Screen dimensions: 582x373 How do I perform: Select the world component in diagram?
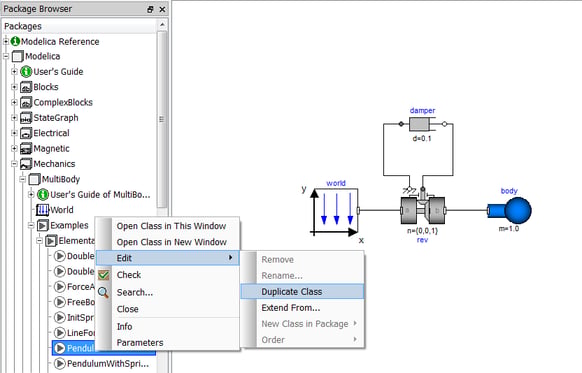[x=336, y=212]
